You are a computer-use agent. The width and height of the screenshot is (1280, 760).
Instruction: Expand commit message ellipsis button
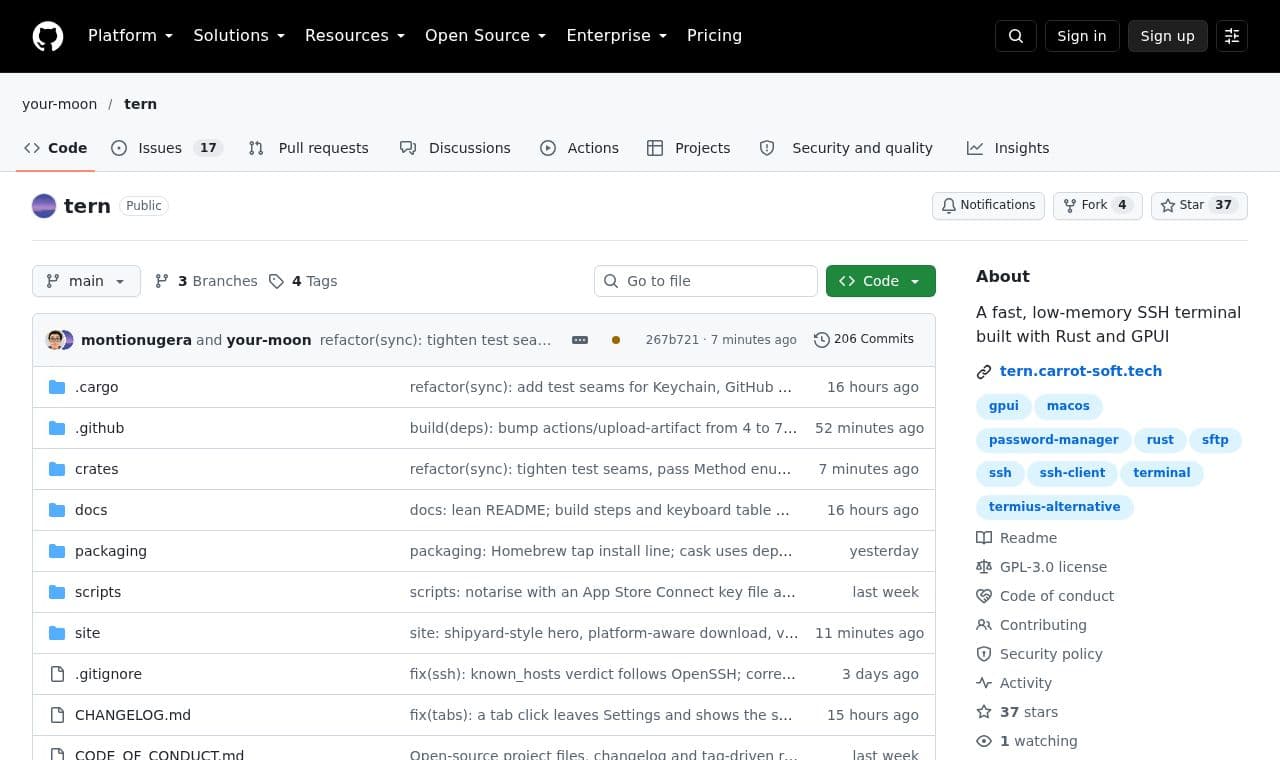pyautogui.click(x=580, y=340)
